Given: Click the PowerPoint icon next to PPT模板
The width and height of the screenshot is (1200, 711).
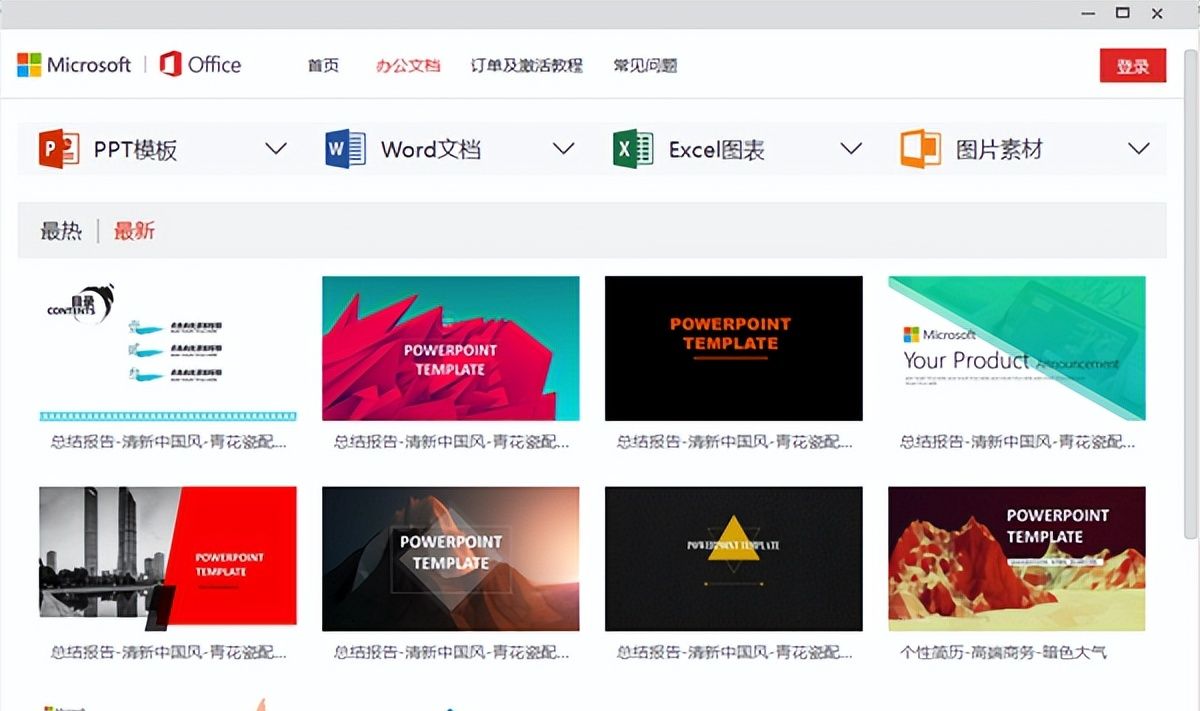Looking at the screenshot, I should [x=59, y=148].
